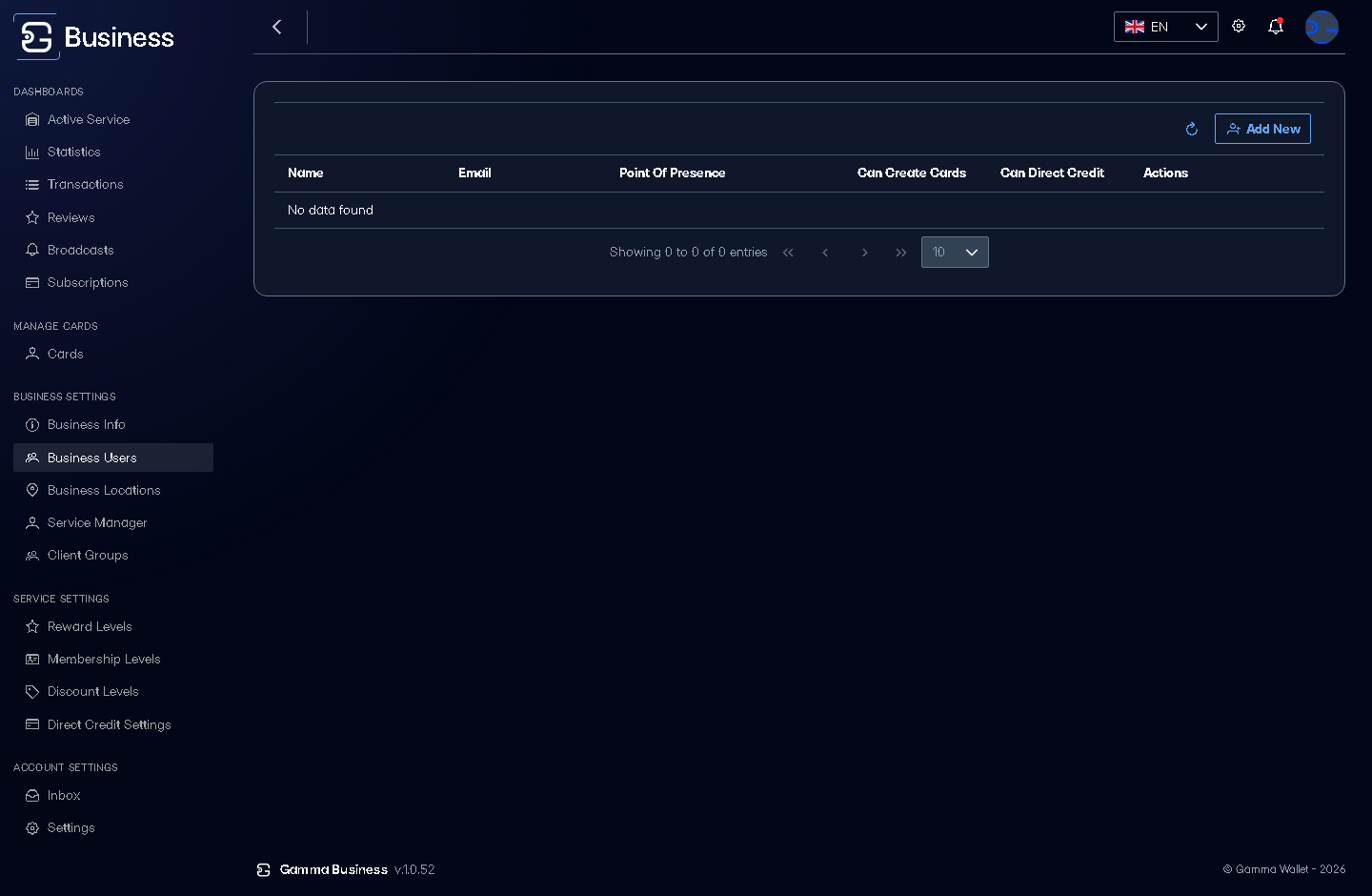Click the footer Gamma Business logo icon

point(264,869)
